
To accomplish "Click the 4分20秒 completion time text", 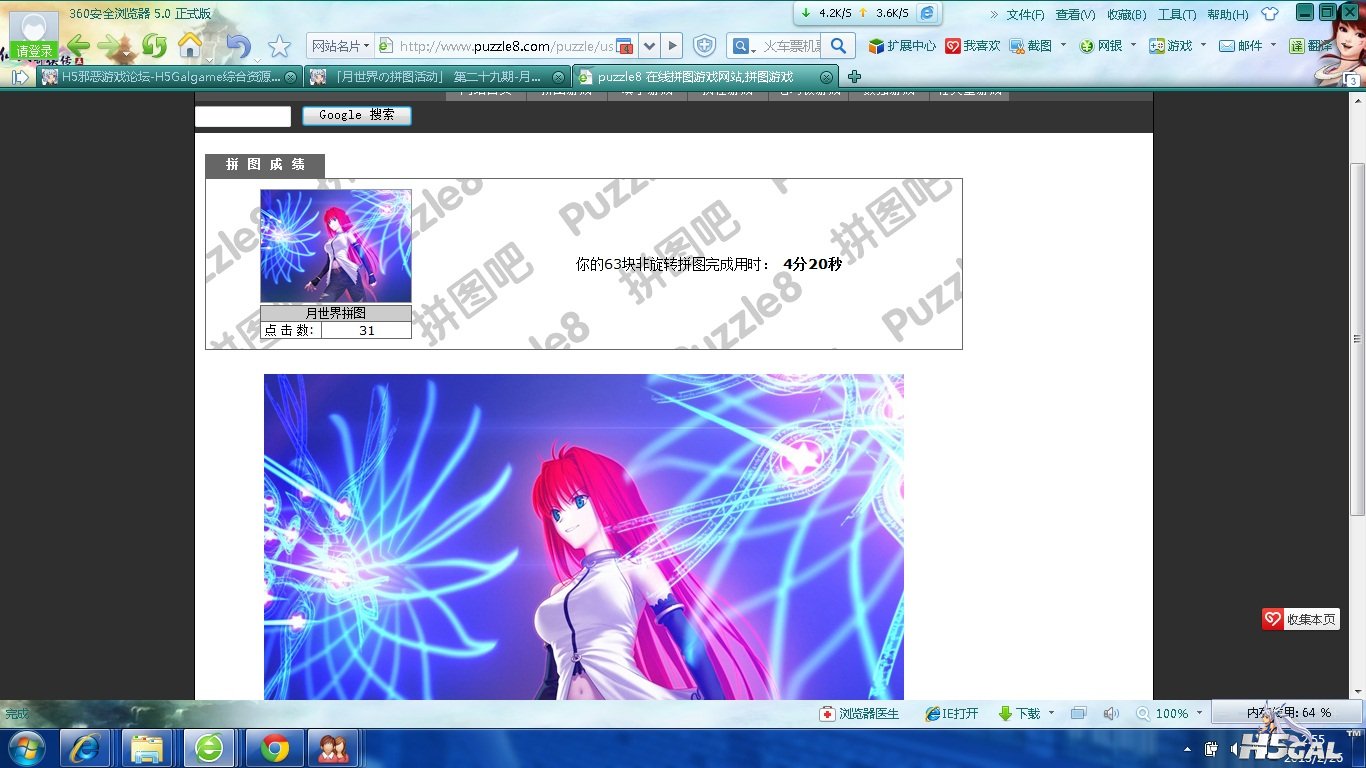I will pyautogui.click(x=812, y=264).
